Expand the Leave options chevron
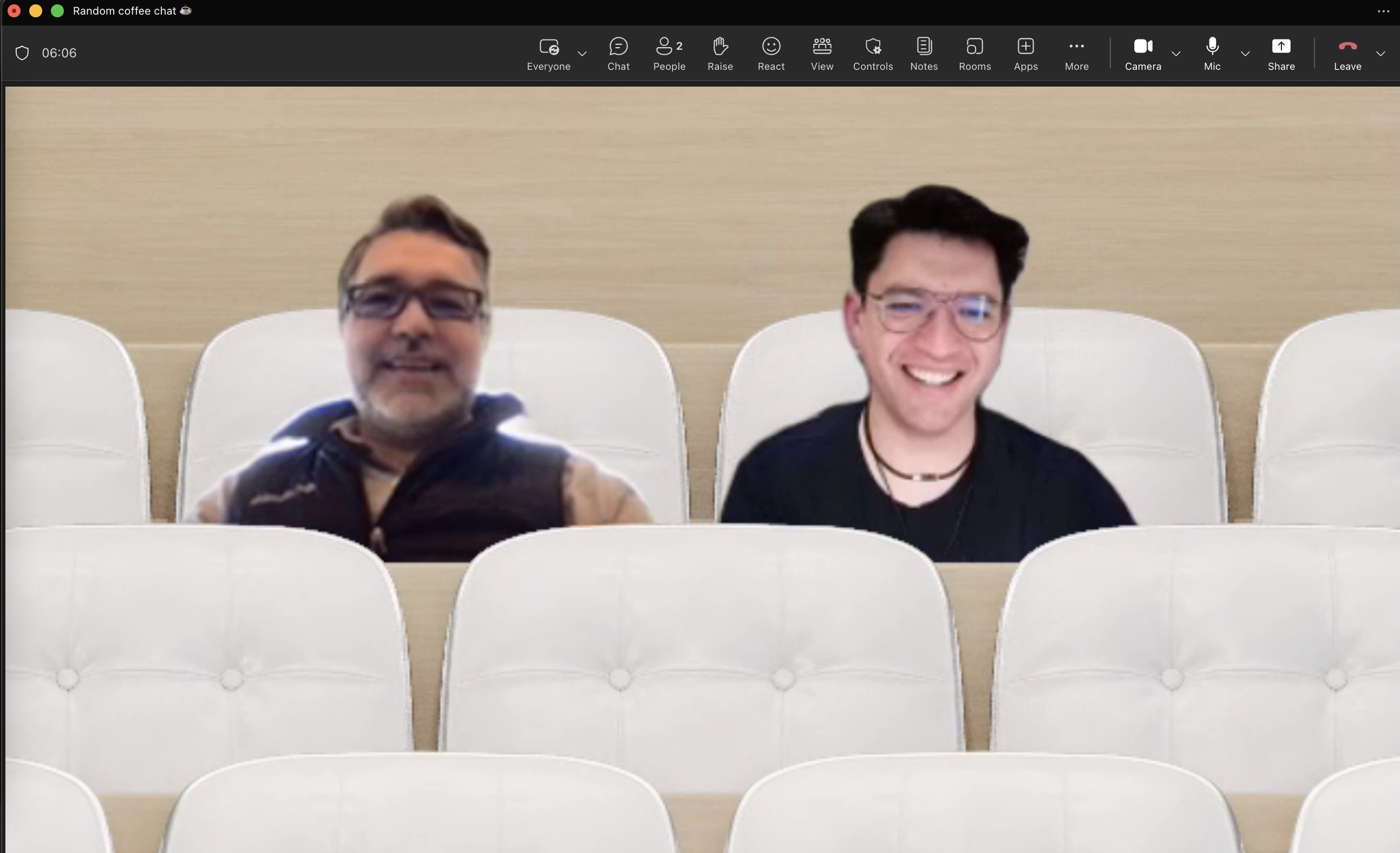The width and height of the screenshot is (1400, 853). (1380, 54)
